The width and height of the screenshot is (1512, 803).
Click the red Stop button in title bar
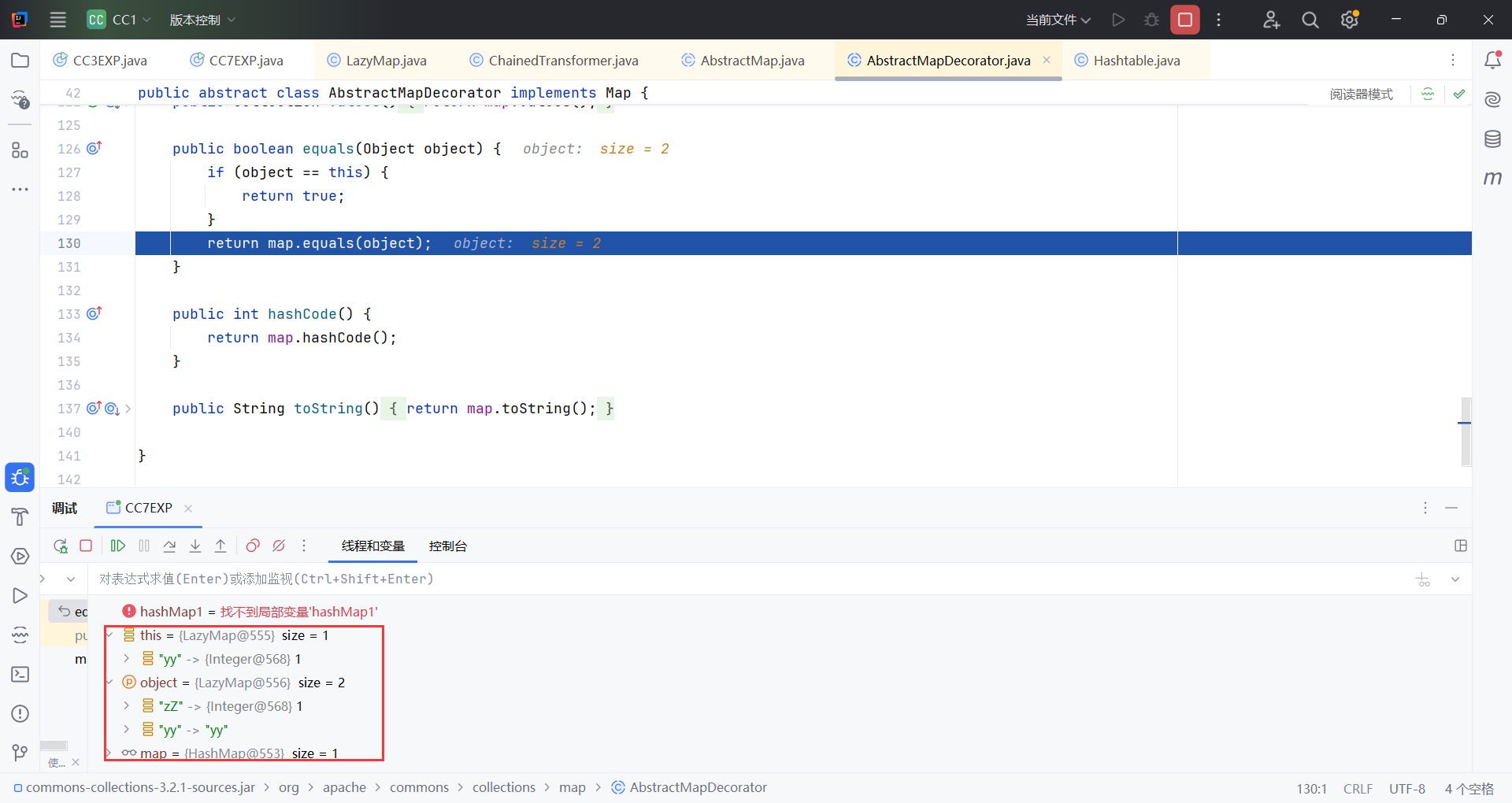(x=1184, y=20)
